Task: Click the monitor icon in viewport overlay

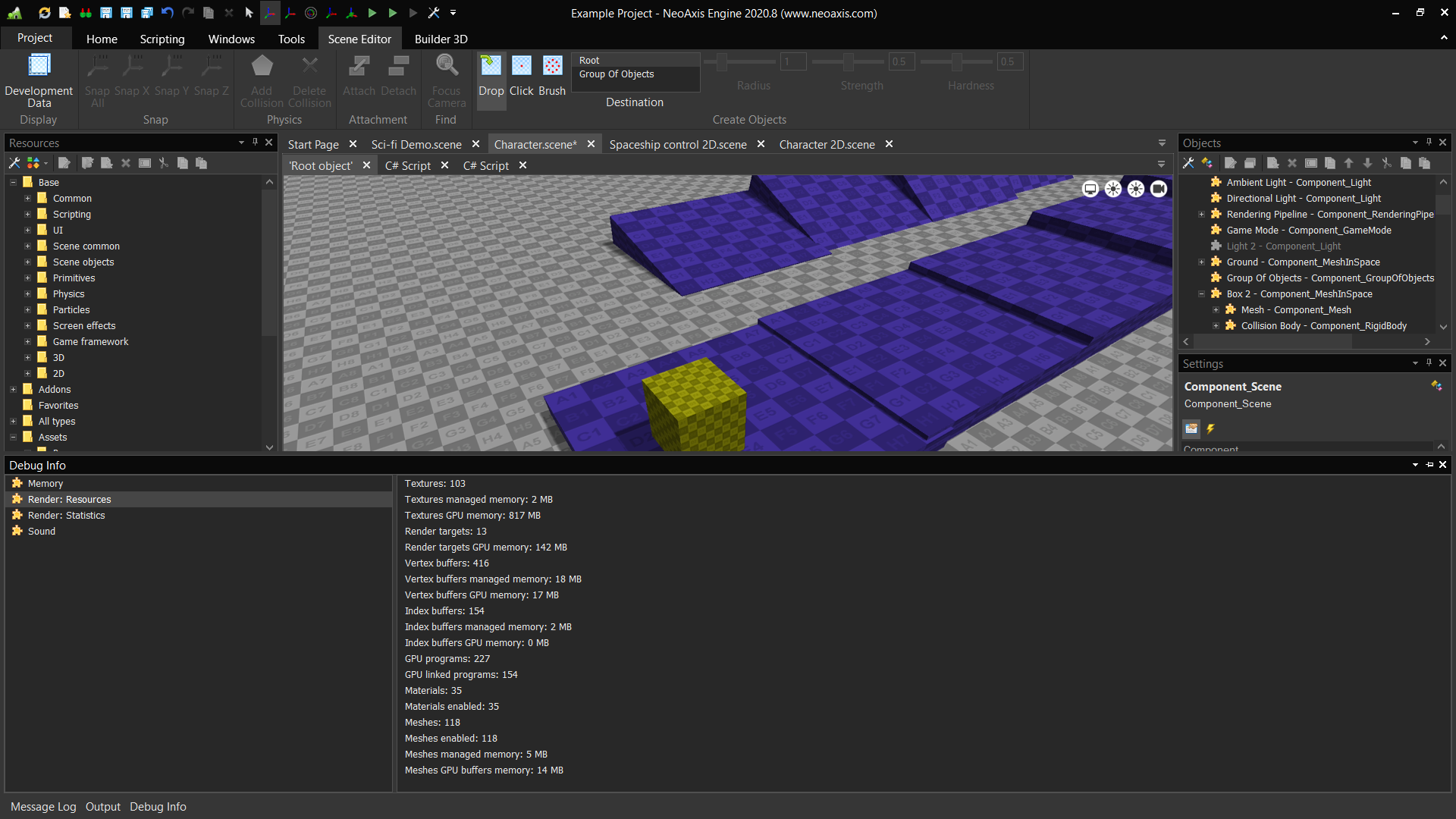Action: click(1090, 189)
